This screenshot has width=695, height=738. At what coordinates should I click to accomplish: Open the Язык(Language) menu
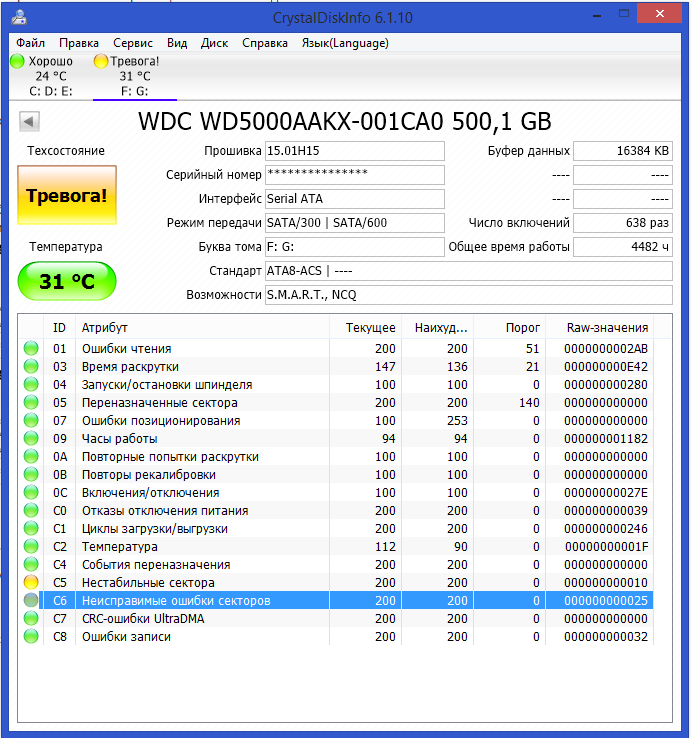click(345, 43)
